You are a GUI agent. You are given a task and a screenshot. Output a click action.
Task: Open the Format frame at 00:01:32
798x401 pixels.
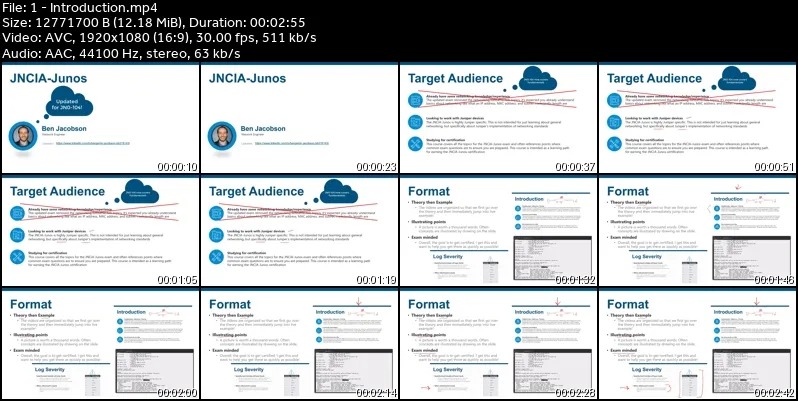pyautogui.click(x=498, y=231)
